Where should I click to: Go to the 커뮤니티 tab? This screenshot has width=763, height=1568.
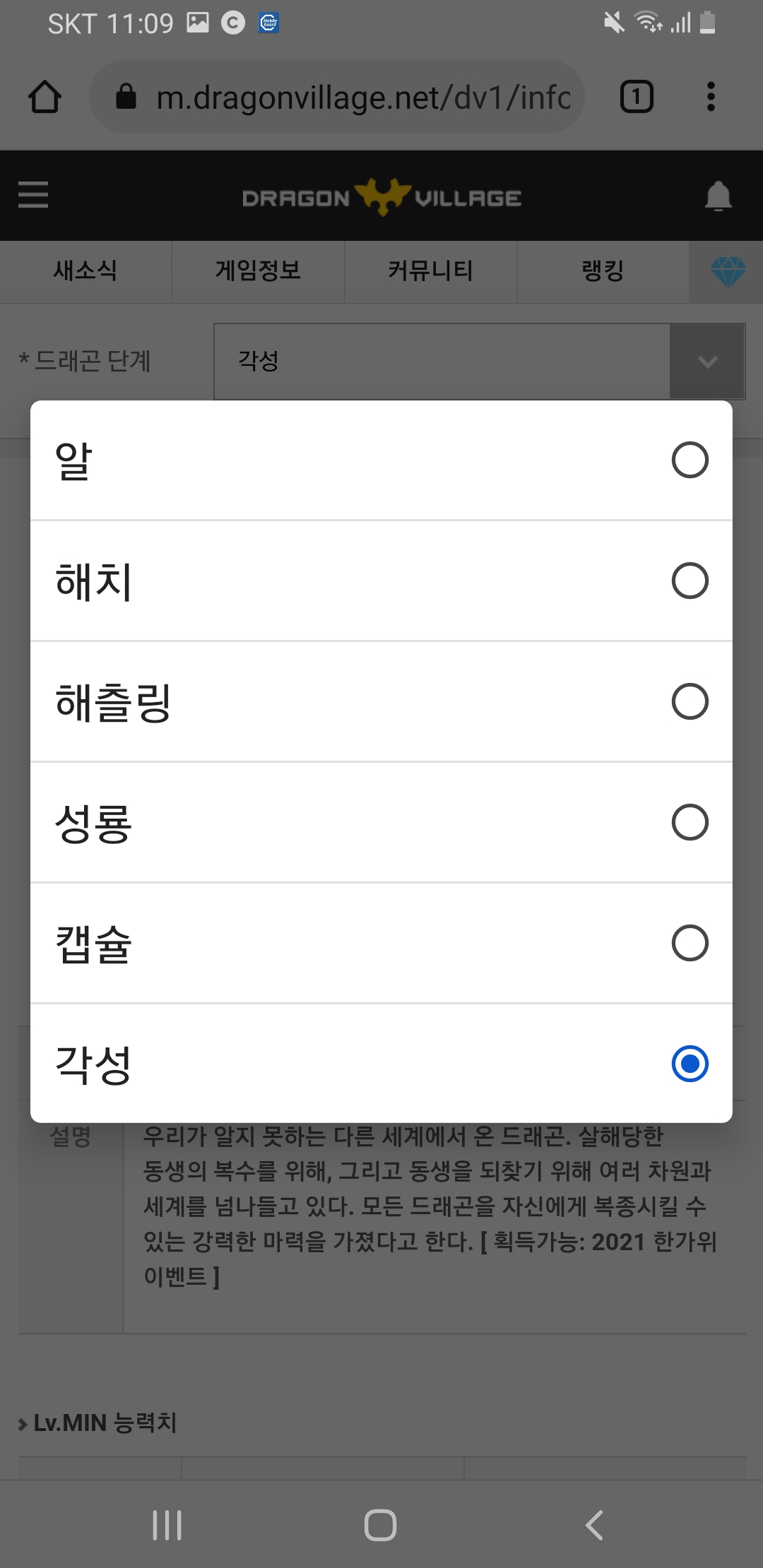click(430, 271)
